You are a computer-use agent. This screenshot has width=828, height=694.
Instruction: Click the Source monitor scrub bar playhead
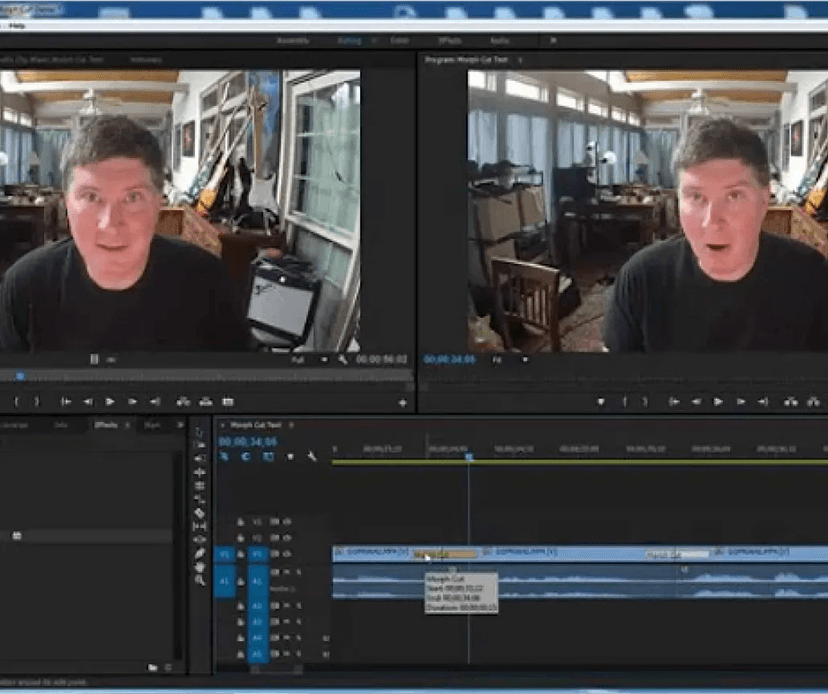click(20, 376)
